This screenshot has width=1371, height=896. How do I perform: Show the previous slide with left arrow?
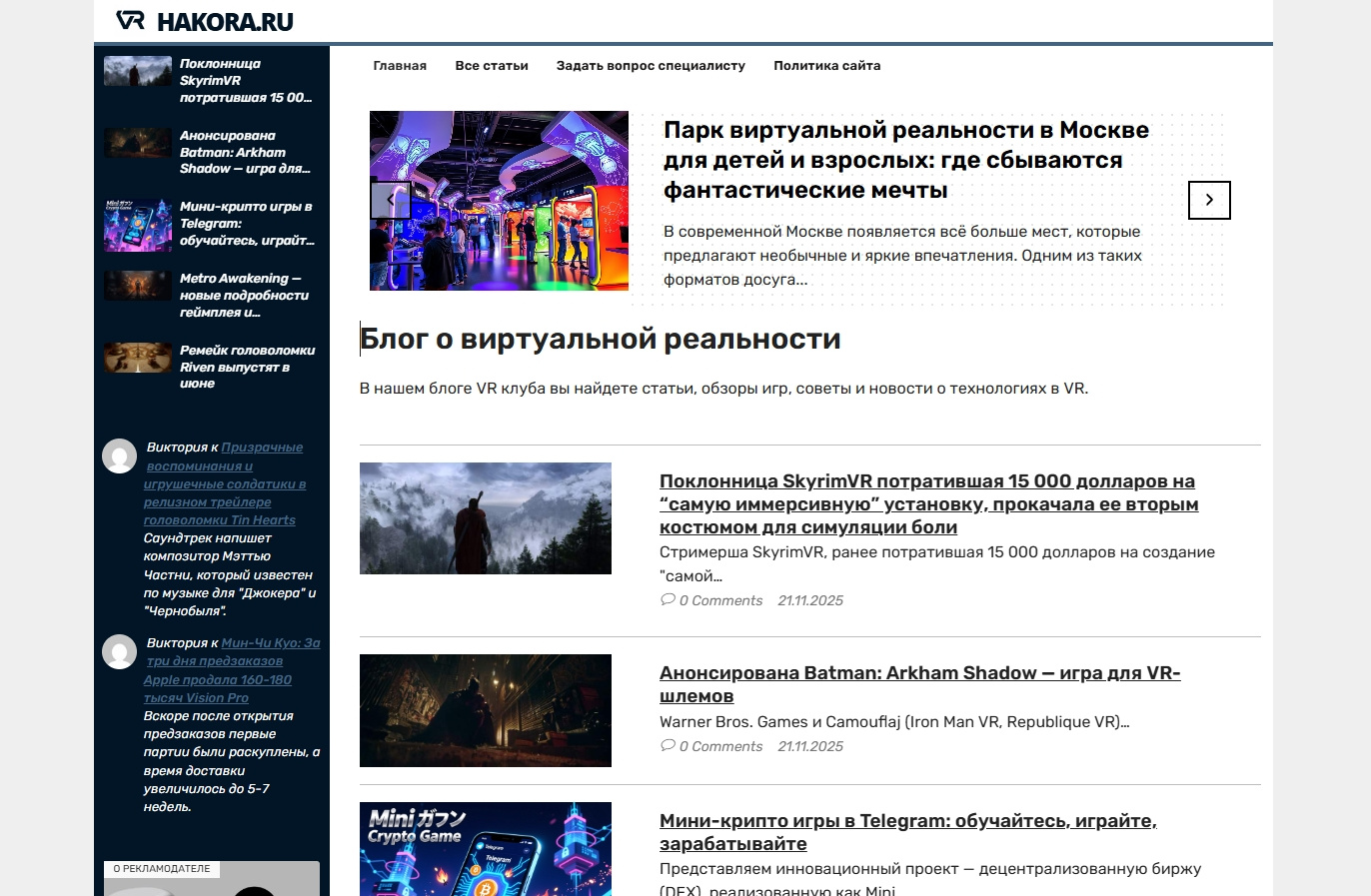click(x=391, y=201)
